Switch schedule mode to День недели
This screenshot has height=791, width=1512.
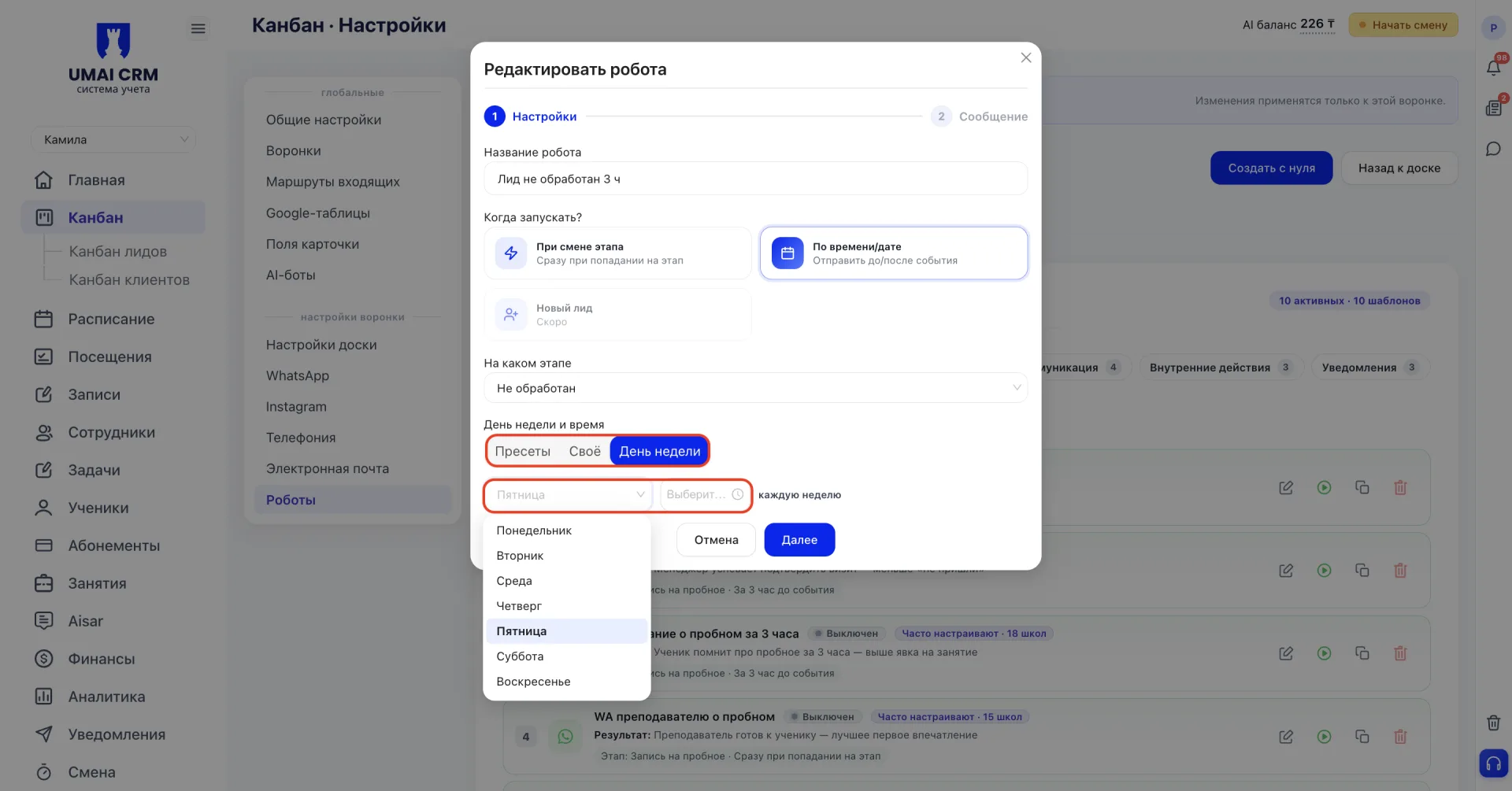(660, 451)
